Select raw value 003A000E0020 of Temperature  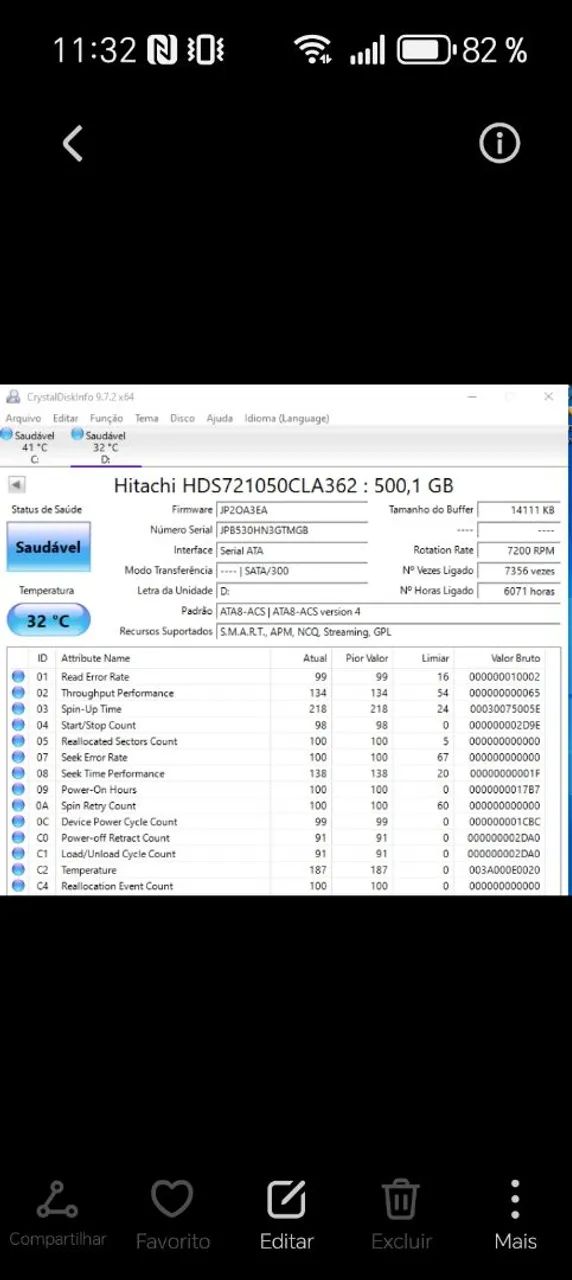click(x=504, y=870)
